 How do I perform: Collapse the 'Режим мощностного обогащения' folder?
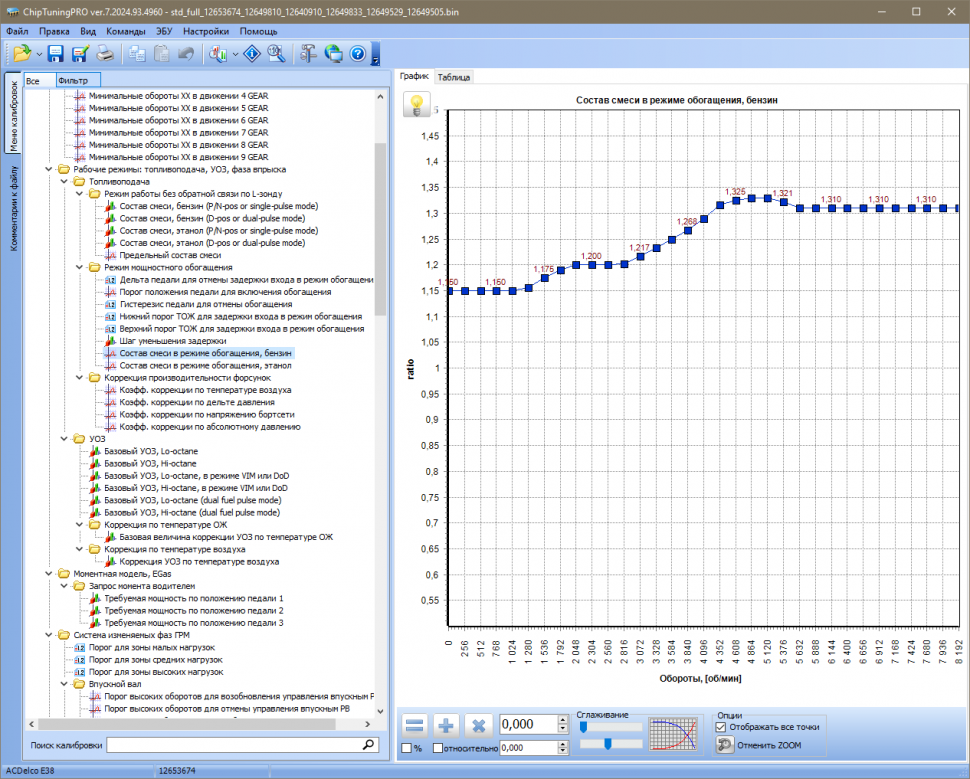80,267
